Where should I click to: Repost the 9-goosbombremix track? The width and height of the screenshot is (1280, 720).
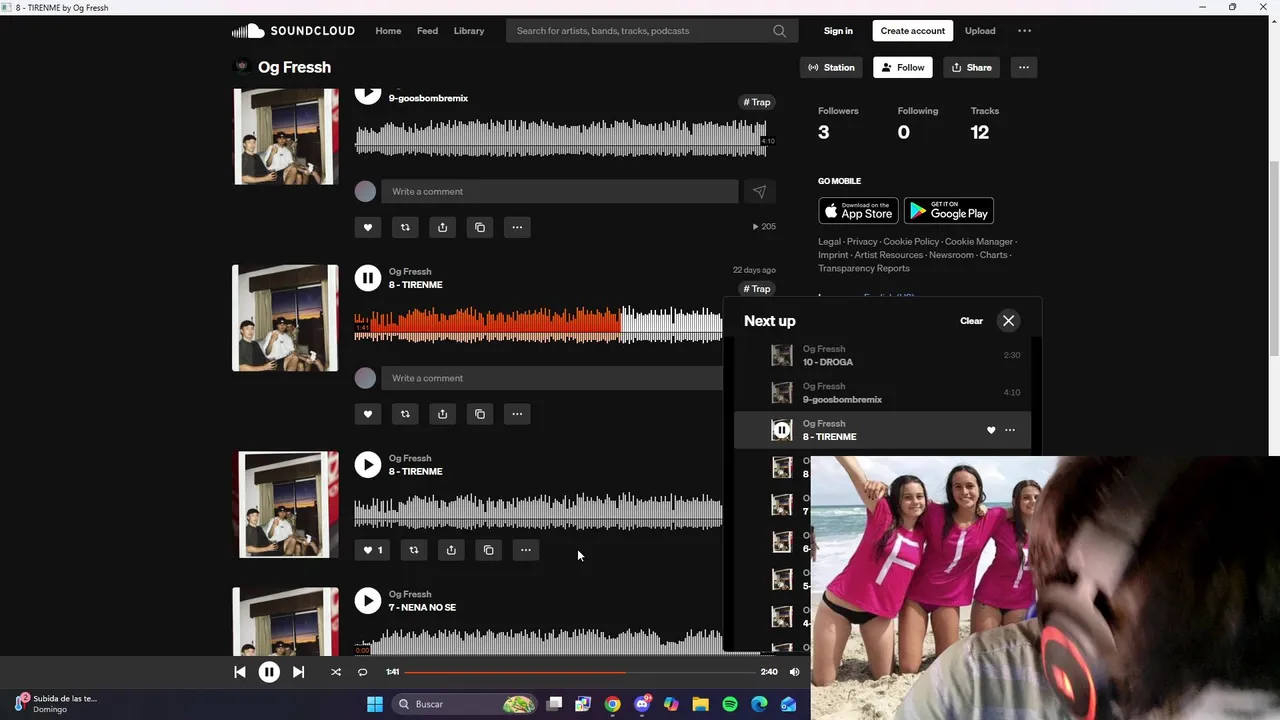click(405, 227)
